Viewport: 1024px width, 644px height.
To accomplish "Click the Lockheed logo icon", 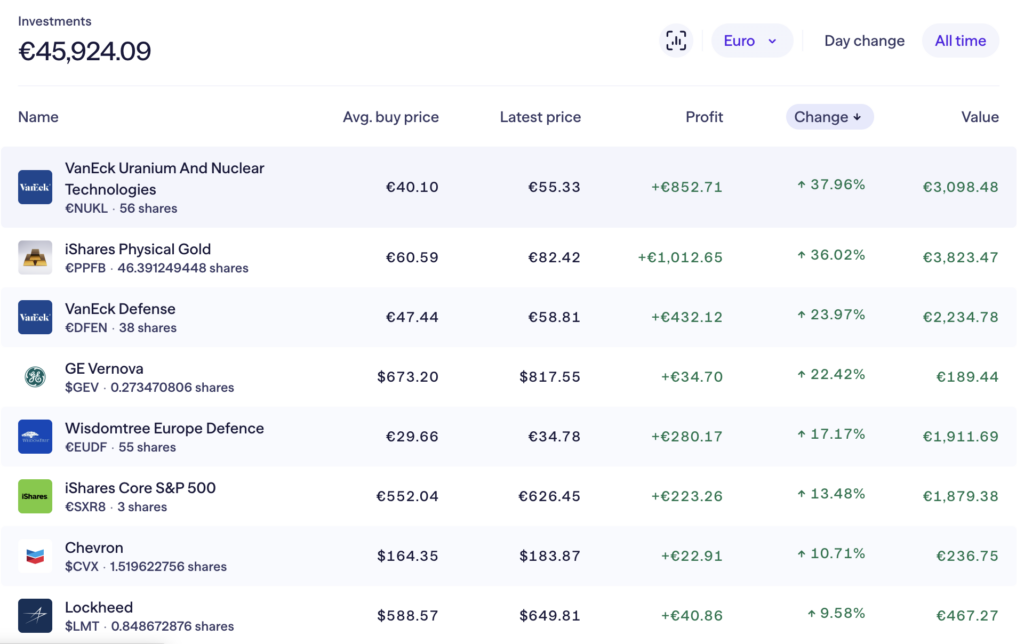I will coord(35,616).
